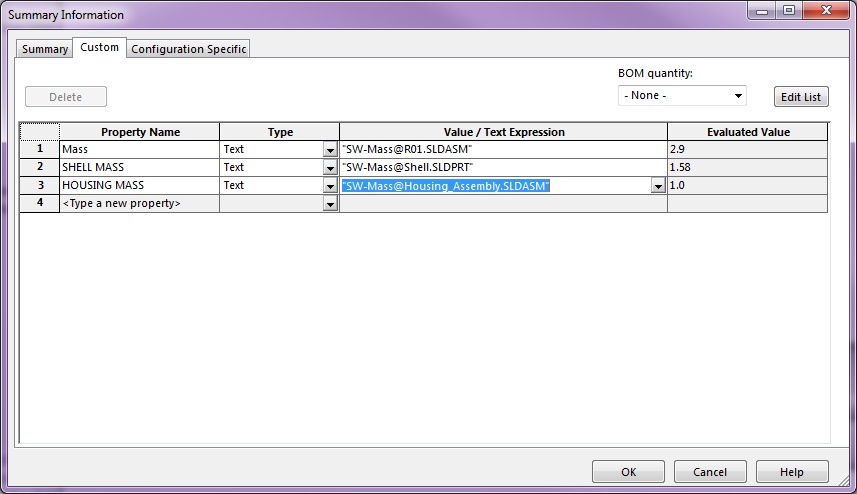Click the SHELL MASS property name cell
This screenshot has width=857, height=494.
[139, 167]
